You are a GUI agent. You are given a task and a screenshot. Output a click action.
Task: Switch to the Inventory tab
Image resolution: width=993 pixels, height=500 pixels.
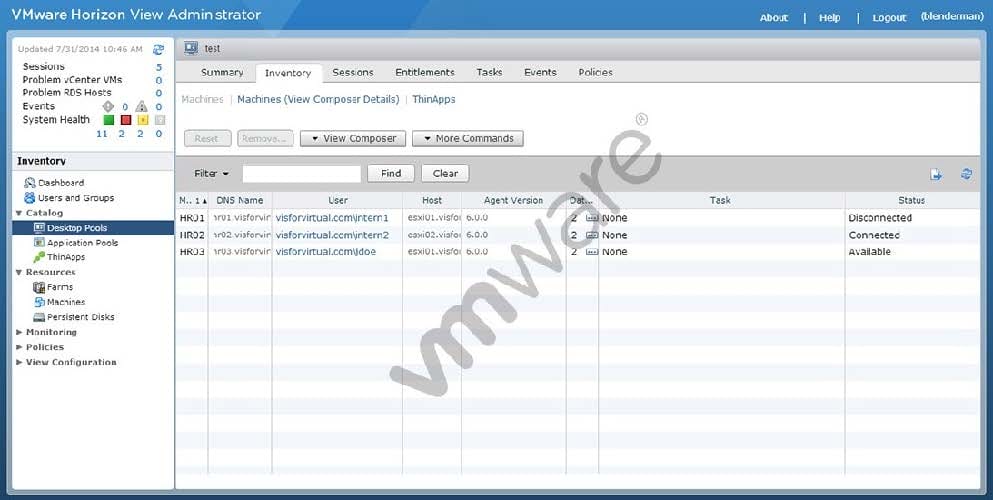(288, 73)
